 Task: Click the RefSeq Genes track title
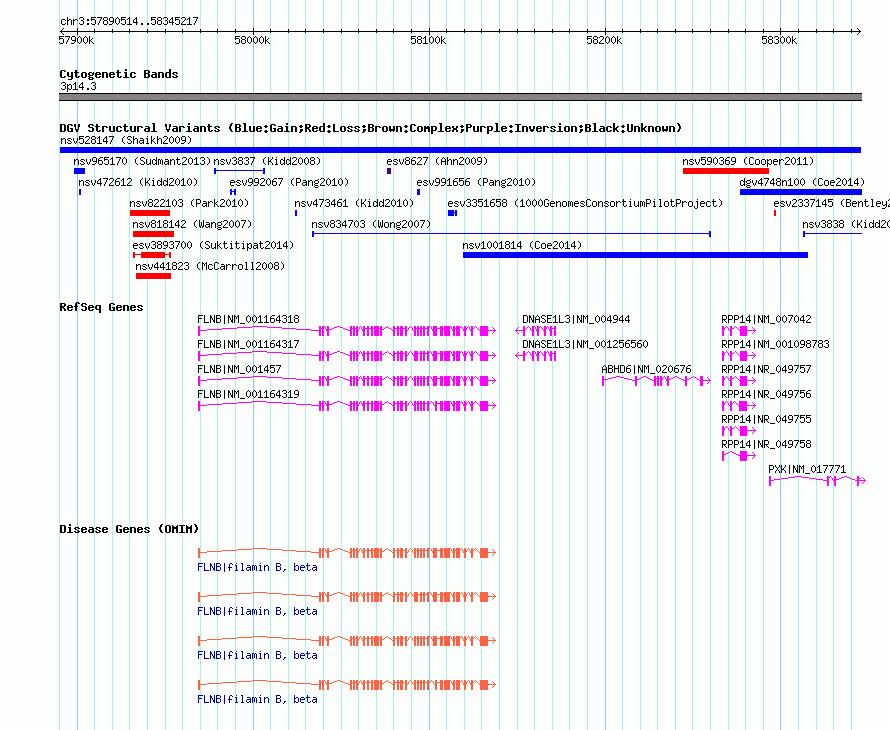click(x=101, y=307)
